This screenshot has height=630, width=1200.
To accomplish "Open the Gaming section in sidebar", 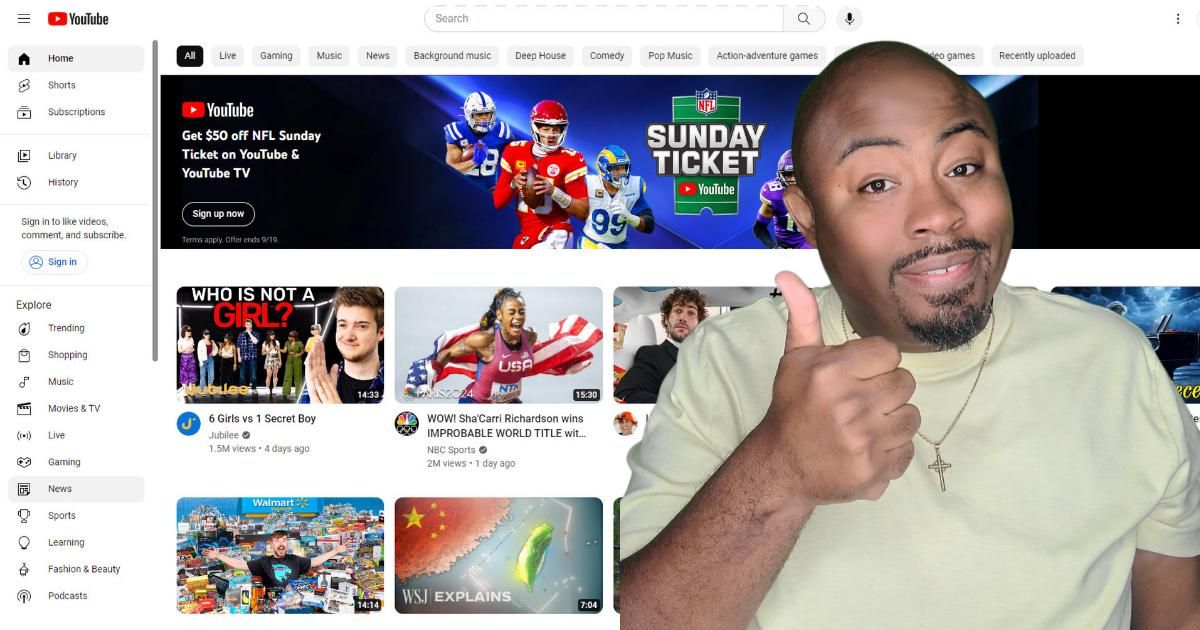I will [64, 462].
